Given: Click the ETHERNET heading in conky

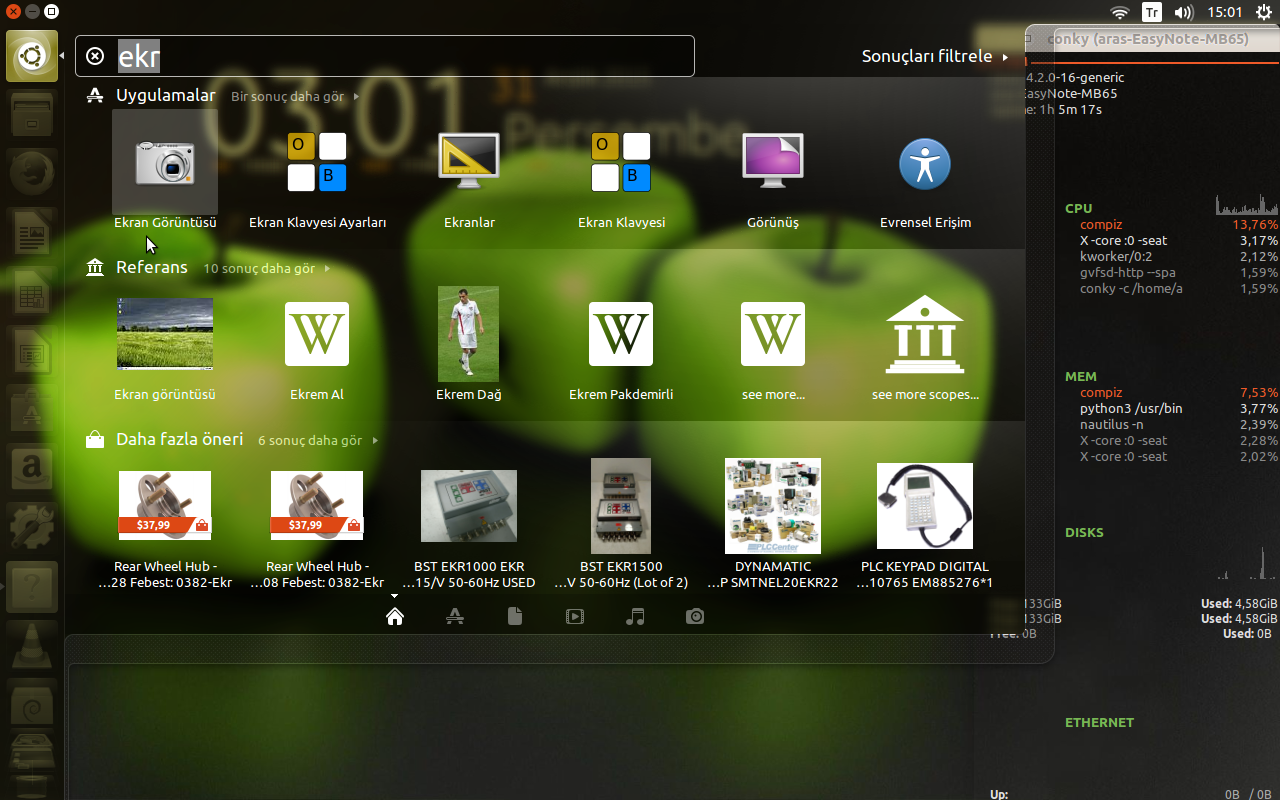Looking at the screenshot, I should coord(1099,723).
